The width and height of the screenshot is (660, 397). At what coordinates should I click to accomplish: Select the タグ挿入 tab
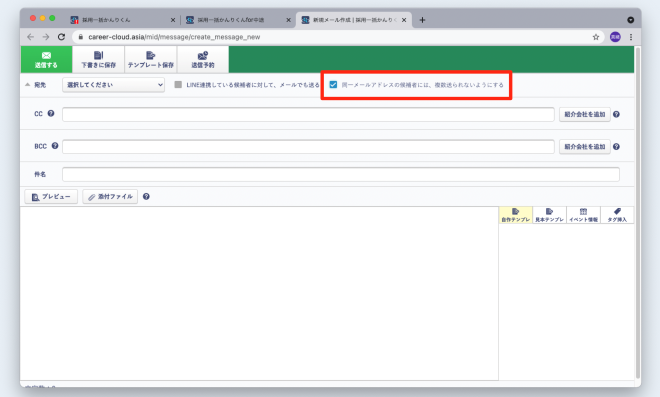[617, 215]
